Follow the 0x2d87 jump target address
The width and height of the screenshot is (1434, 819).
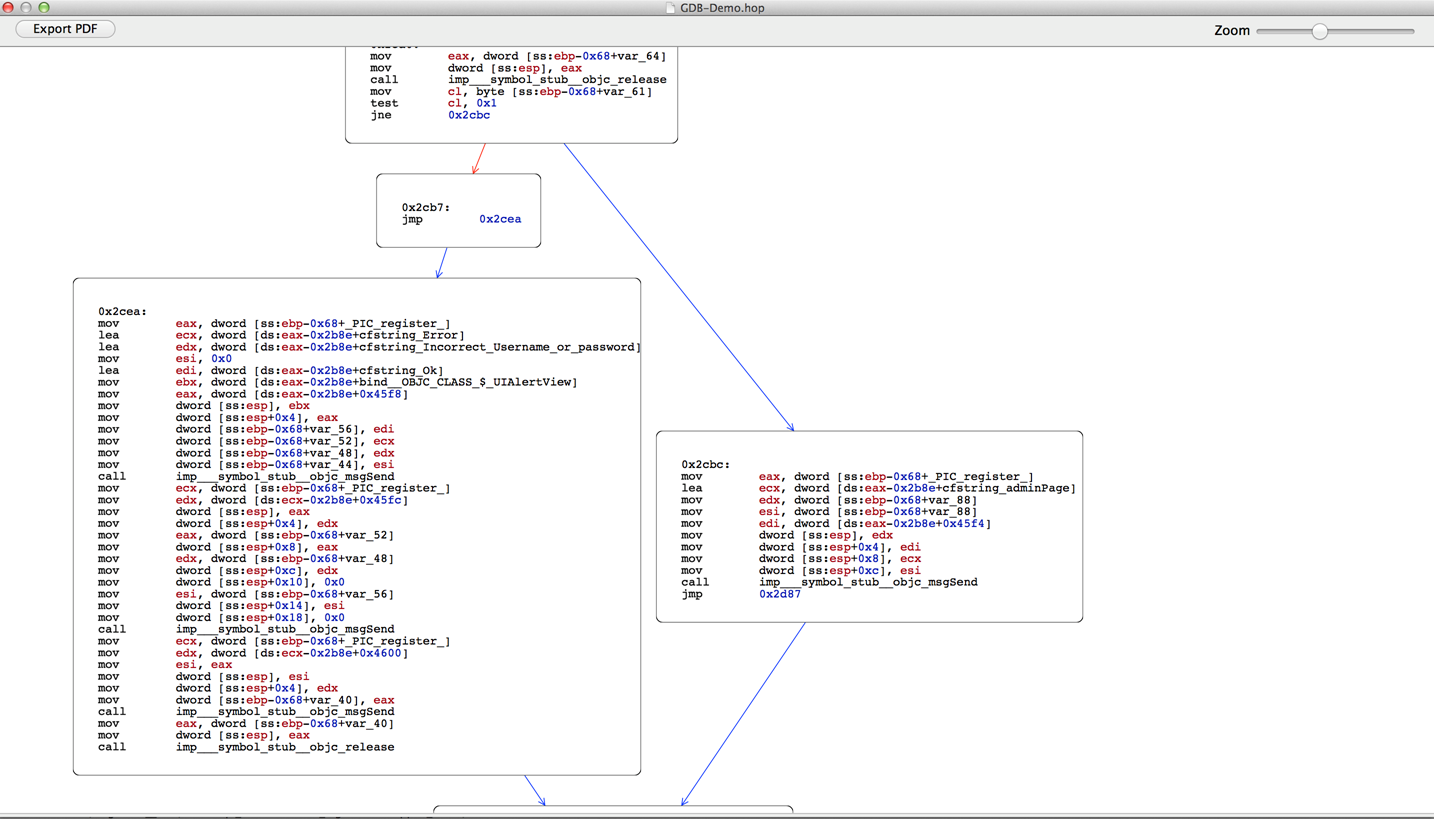point(780,594)
